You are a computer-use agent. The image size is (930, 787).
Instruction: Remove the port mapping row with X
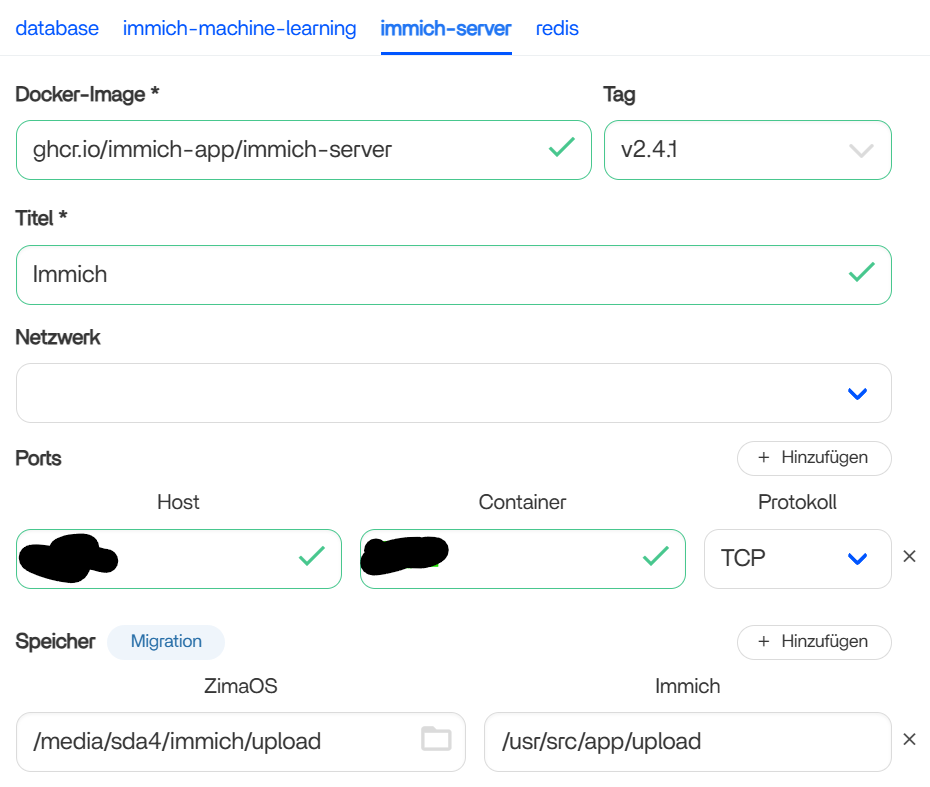[x=909, y=557]
